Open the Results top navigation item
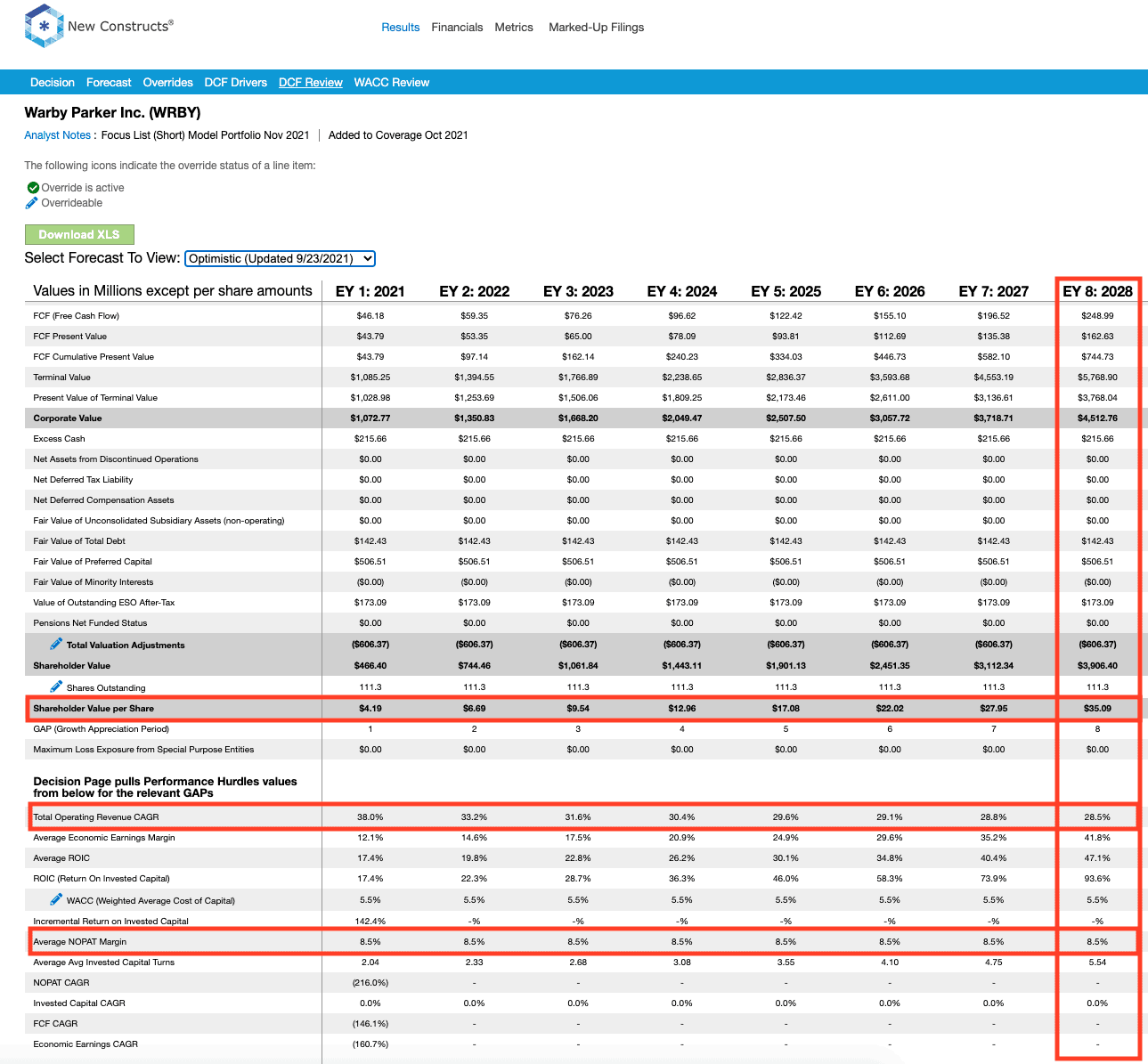The height and width of the screenshot is (1064, 1148). [400, 28]
